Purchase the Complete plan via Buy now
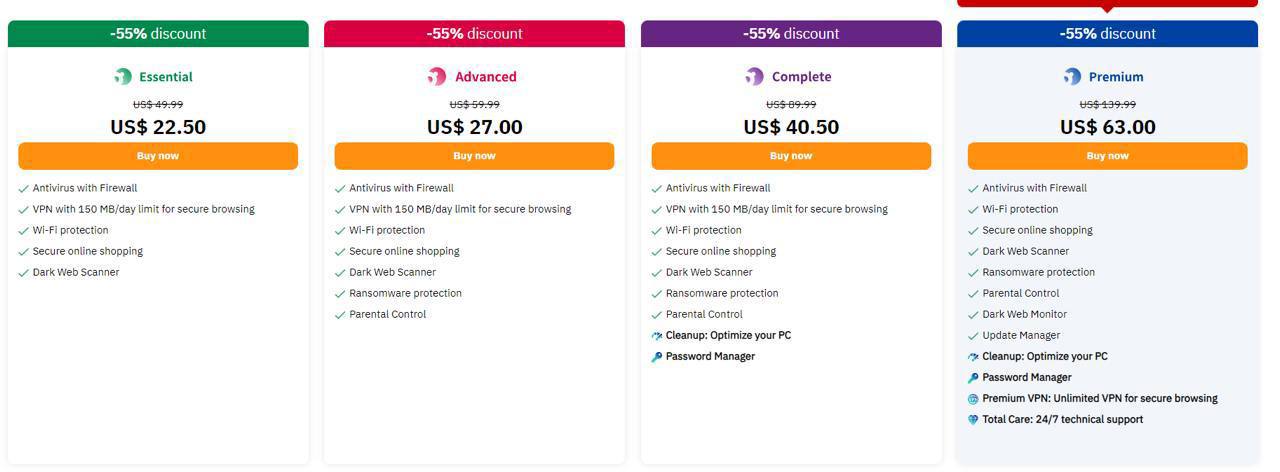 click(x=791, y=156)
